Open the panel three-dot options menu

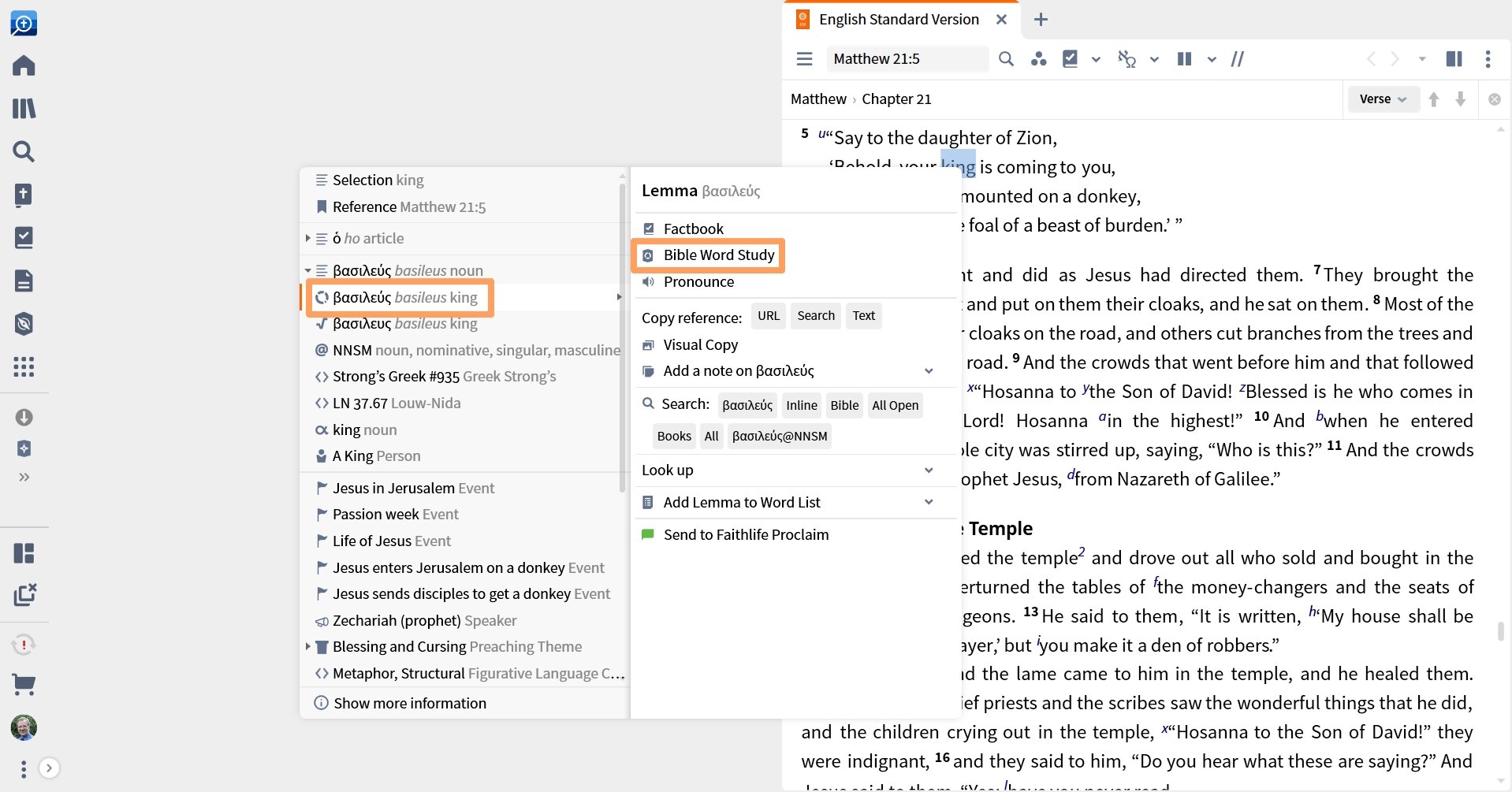[x=1488, y=58]
